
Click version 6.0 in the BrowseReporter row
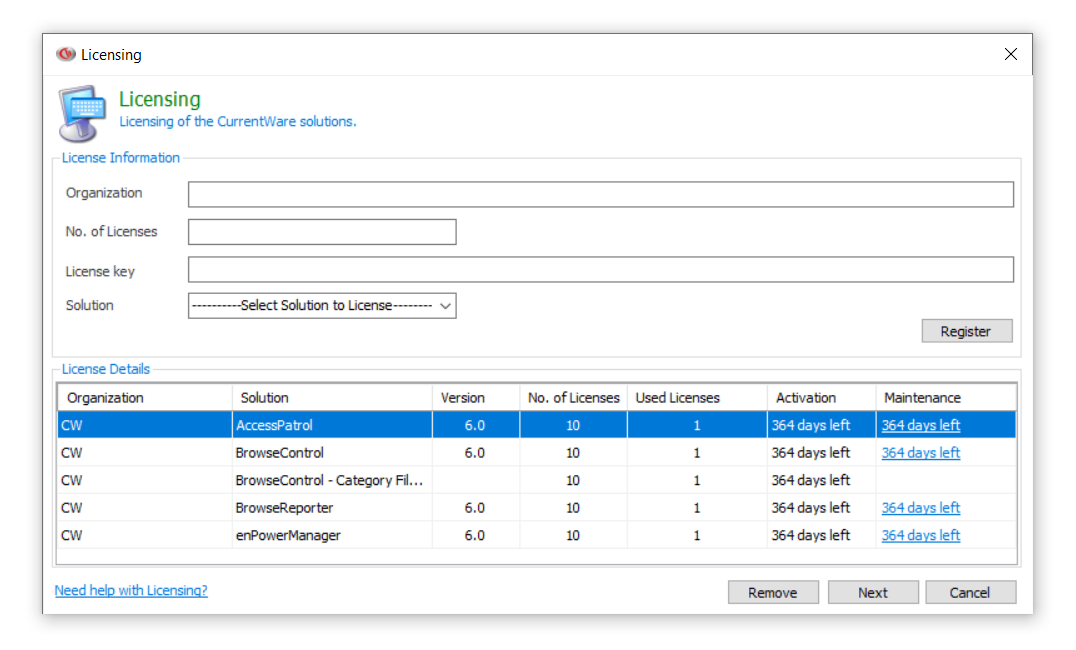coord(474,508)
